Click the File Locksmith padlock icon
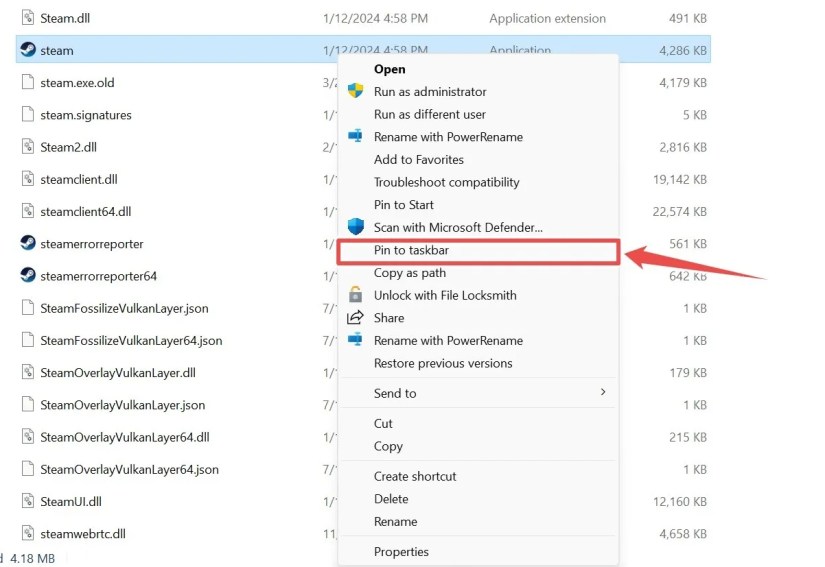The image size is (825, 567). coord(356,294)
